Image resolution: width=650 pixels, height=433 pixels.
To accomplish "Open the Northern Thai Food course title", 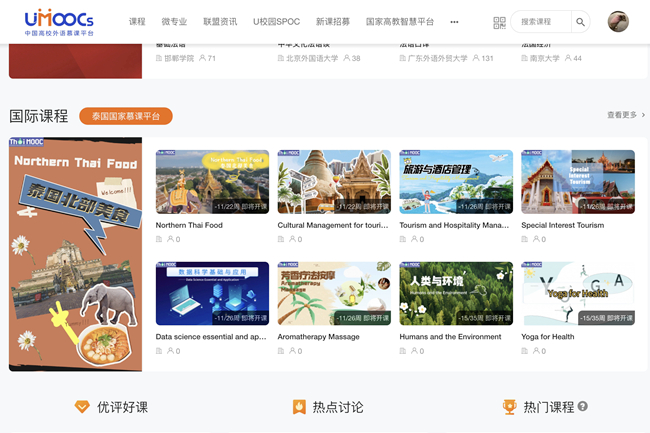I will (189, 226).
